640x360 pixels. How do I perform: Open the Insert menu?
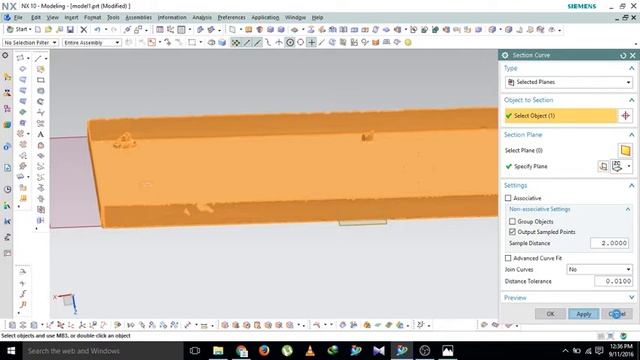click(x=71, y=18)
